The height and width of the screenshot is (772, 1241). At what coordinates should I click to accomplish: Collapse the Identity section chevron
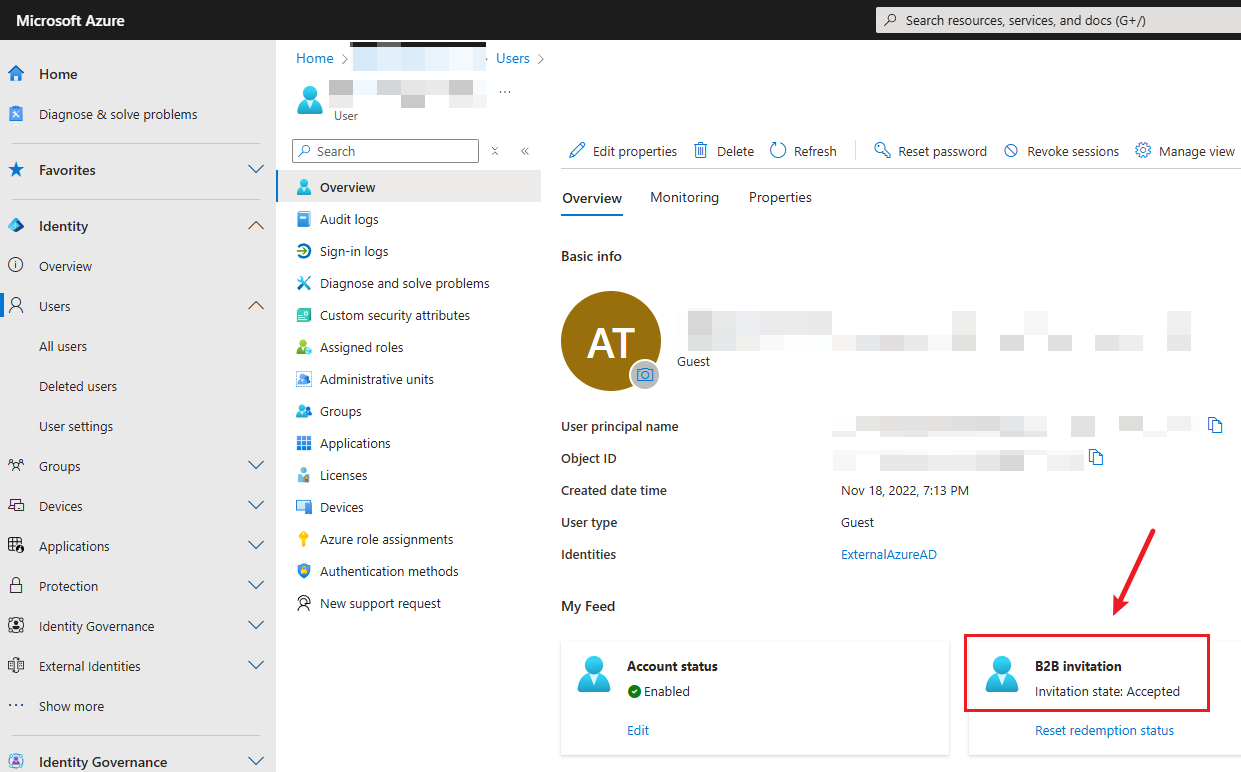[x=256, y=226]
